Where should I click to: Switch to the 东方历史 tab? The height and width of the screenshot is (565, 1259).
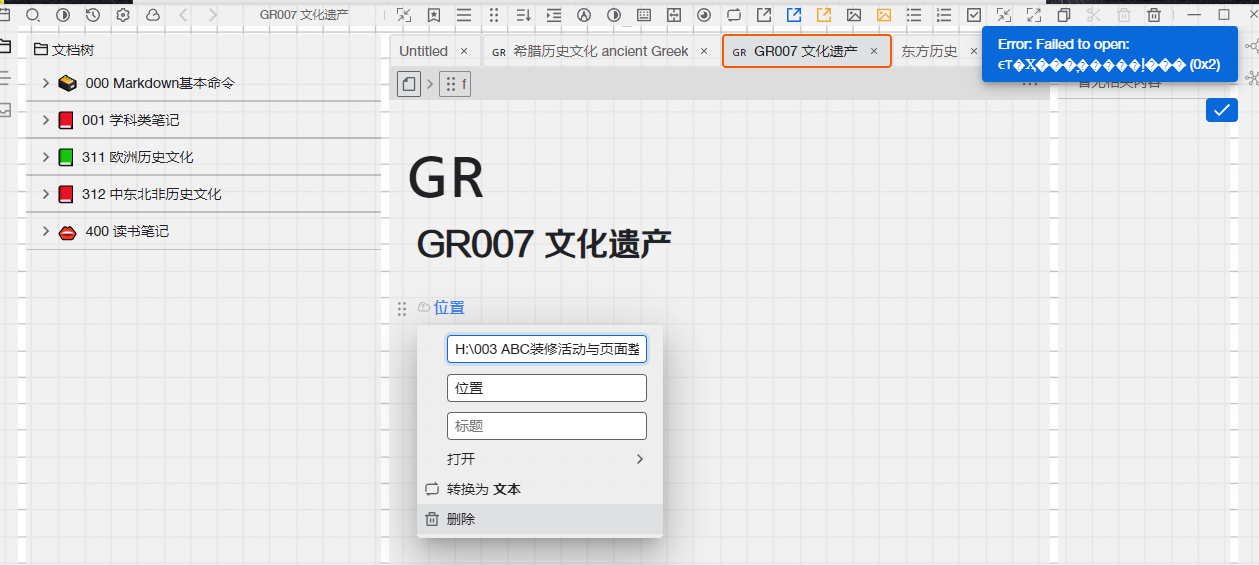pos(929,51)
